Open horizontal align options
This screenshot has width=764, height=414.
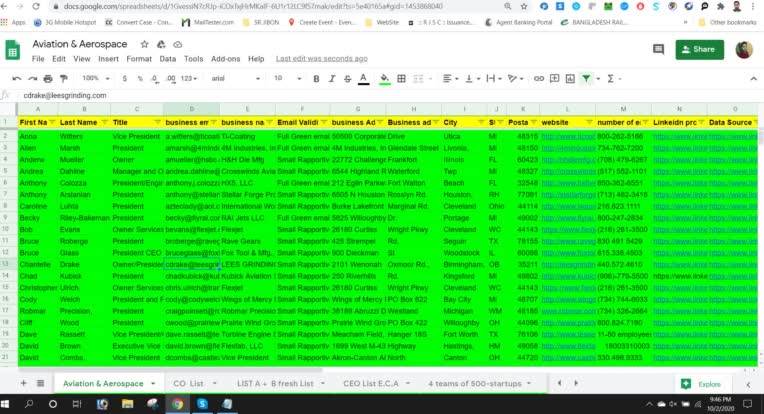coord(449,78)
